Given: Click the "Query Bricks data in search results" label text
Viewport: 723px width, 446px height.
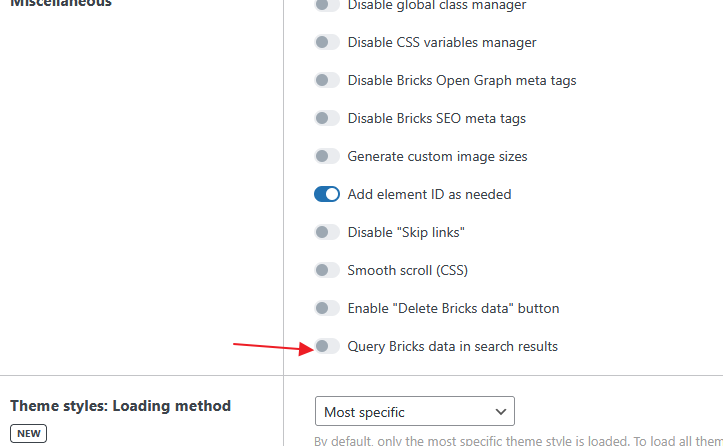Looking at the screenshot, I should pos(452,346).
